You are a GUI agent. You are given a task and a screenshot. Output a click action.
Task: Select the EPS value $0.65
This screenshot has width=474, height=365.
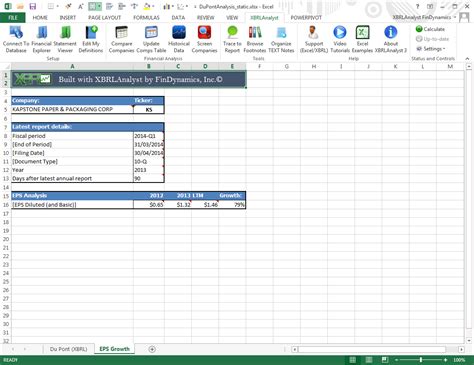(x=149, y=205)
